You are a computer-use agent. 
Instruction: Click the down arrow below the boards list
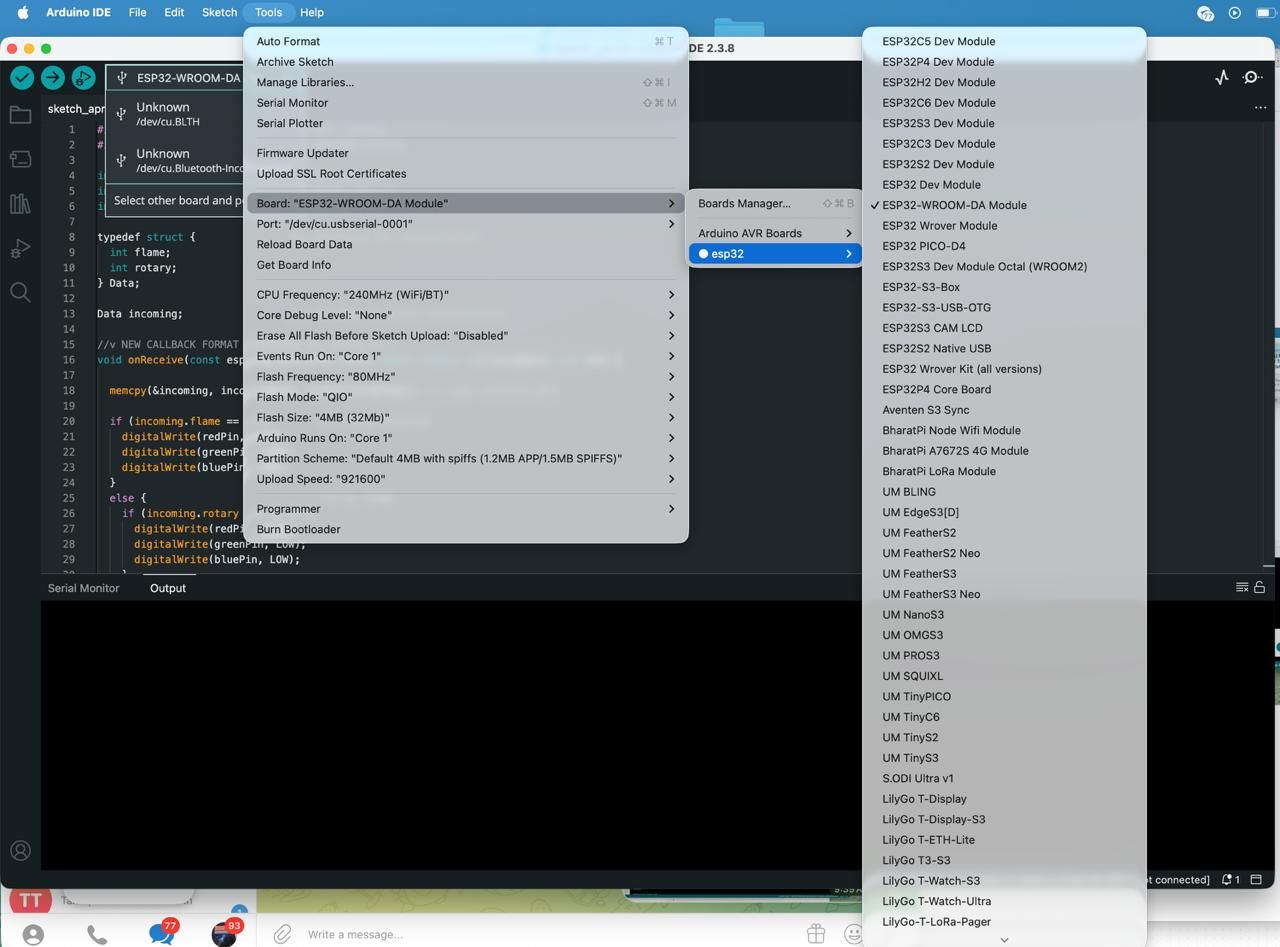click(1004, 940)
